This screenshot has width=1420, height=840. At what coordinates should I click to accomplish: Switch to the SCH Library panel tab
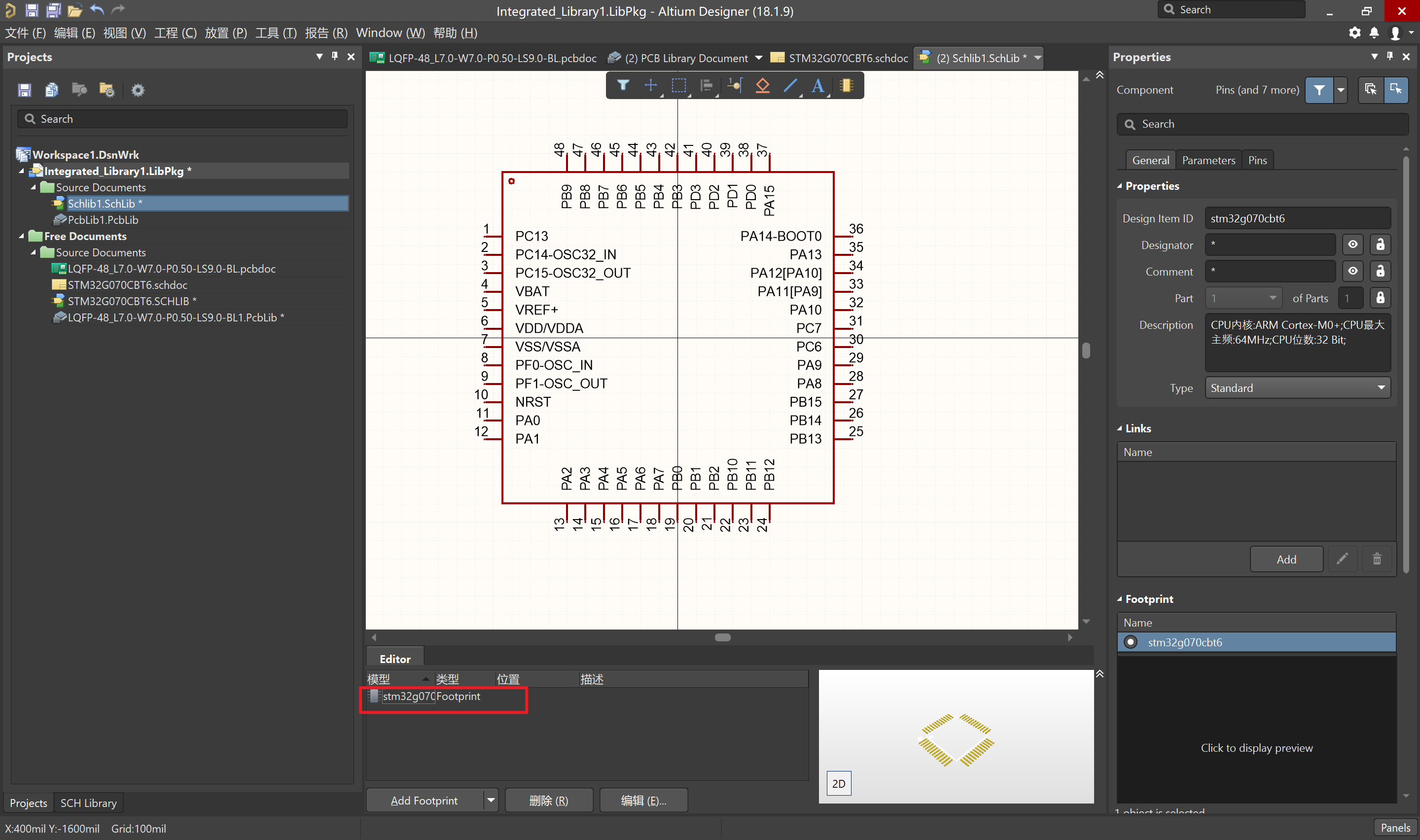coord(88,803)
